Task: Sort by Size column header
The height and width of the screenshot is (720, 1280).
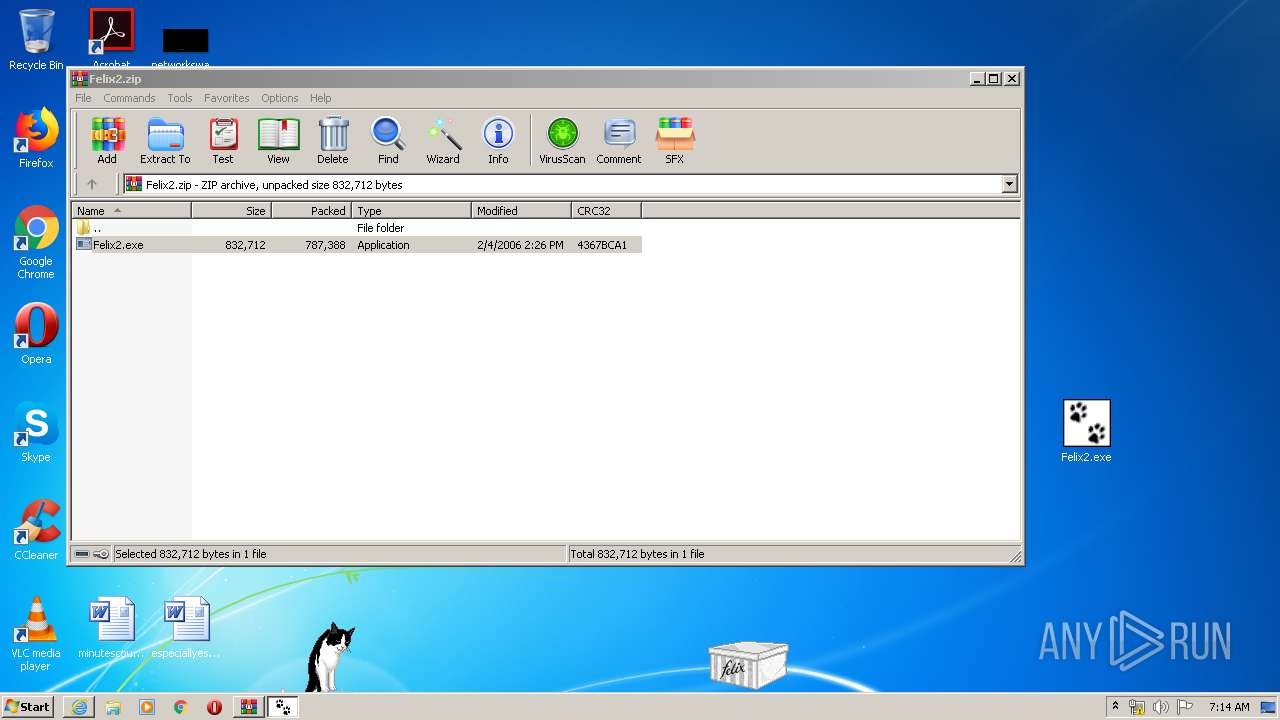Action: point(231,210)
